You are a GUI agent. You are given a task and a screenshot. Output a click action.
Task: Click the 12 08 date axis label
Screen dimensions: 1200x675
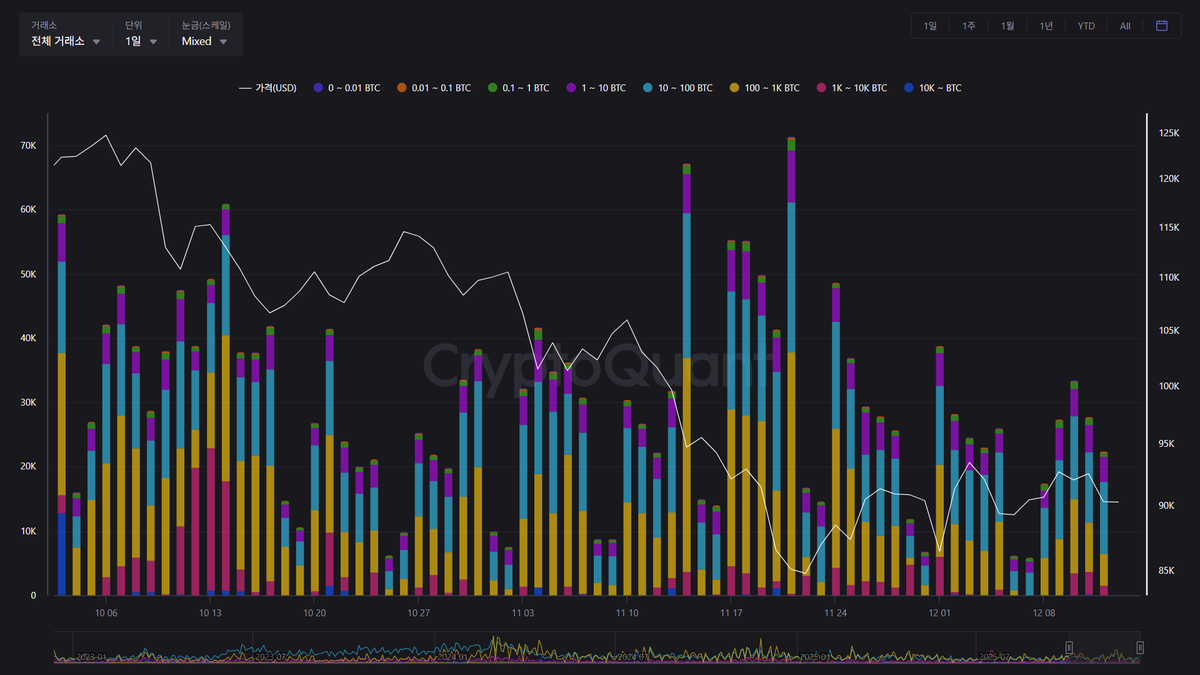1044,612
